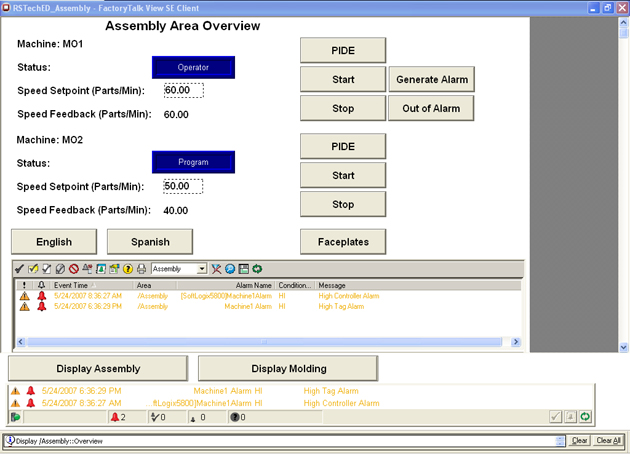The width and height of the screenshot is (630, 454).
Task: Click the Disable selected alarm icon
Action: (60, 269)
